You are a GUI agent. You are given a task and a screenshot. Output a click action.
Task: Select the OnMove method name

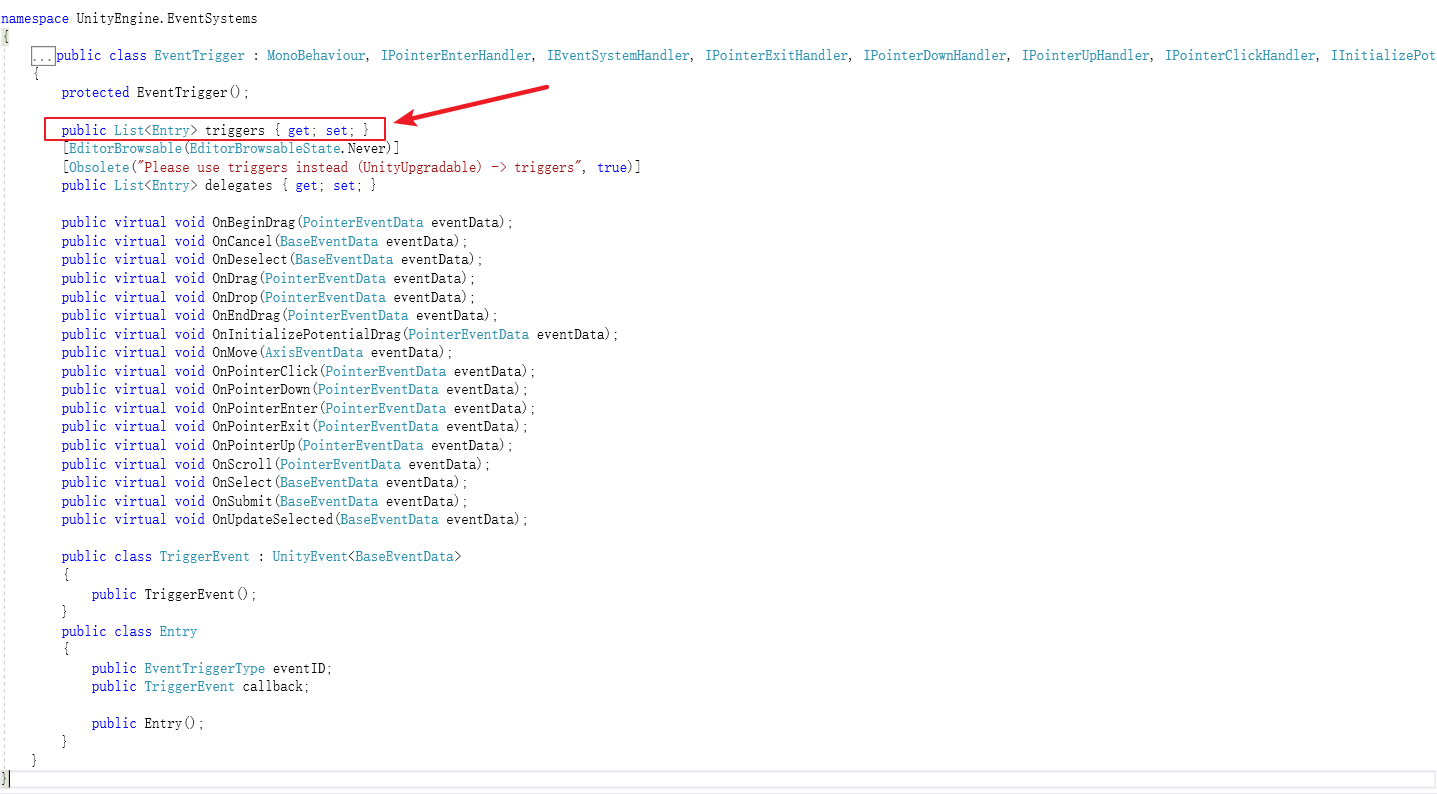(234, 353)
